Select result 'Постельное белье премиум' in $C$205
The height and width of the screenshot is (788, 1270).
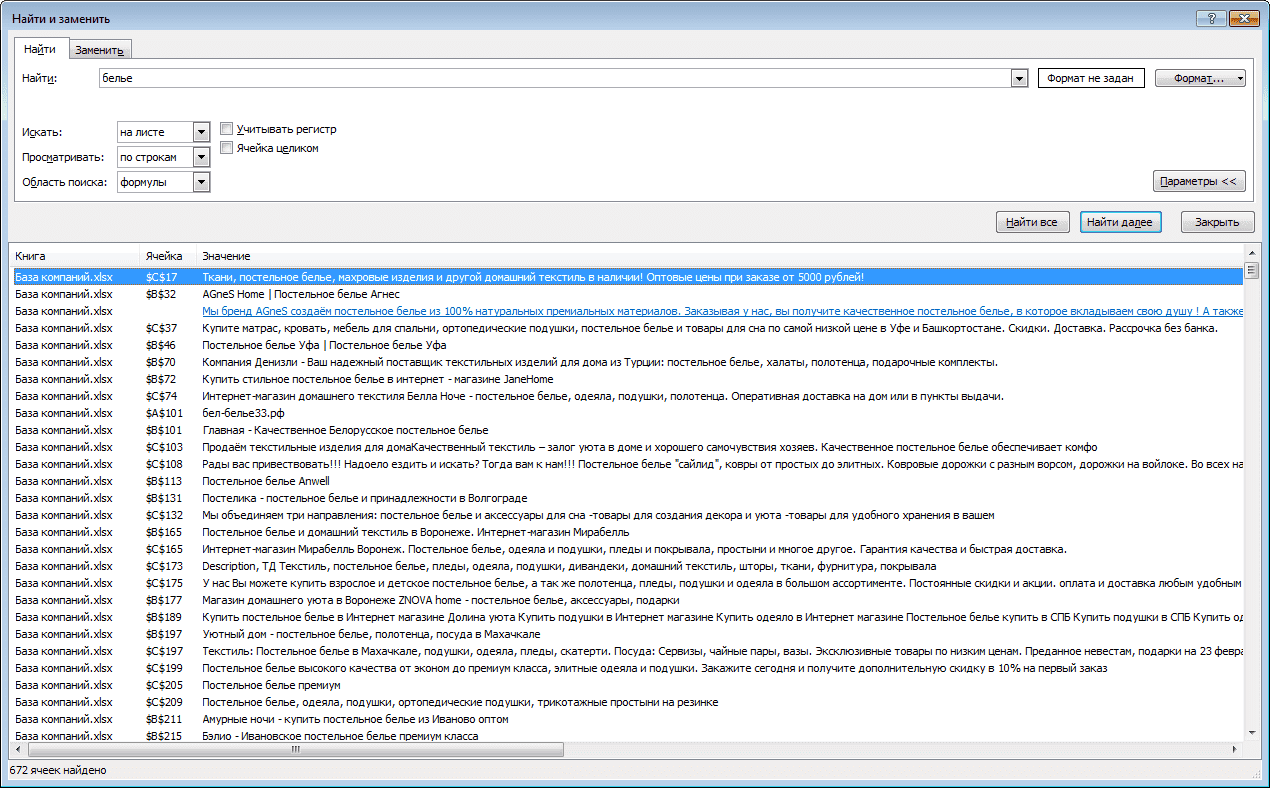point(627,685)
